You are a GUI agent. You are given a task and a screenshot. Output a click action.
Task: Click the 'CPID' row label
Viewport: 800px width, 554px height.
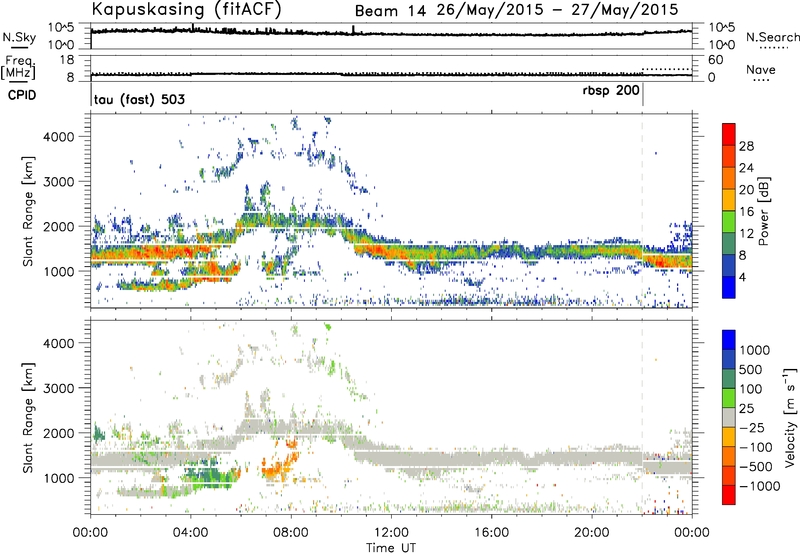click(22, 95)
